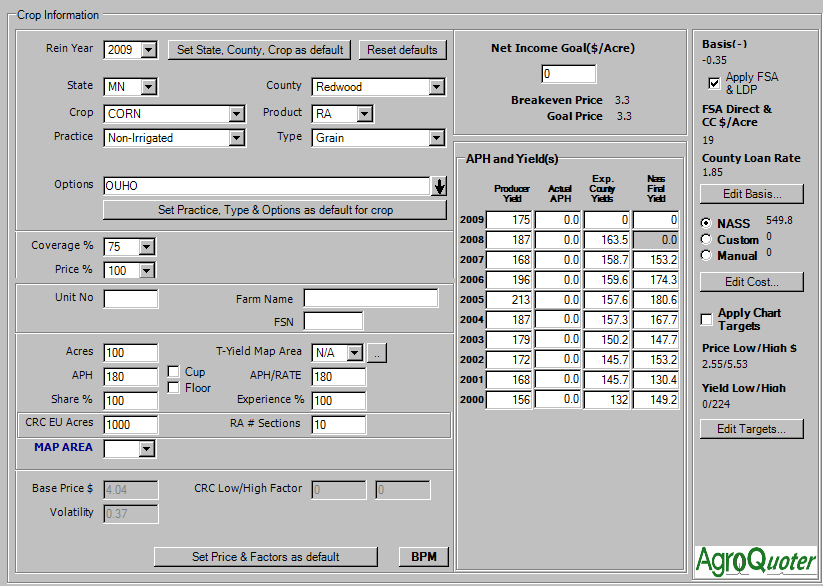
Task: Click the RA # Sections field
Action: pos(339,425)
